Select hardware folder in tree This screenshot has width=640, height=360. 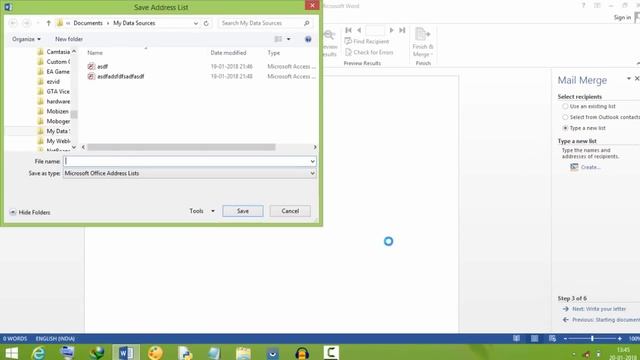coord(53,101)
